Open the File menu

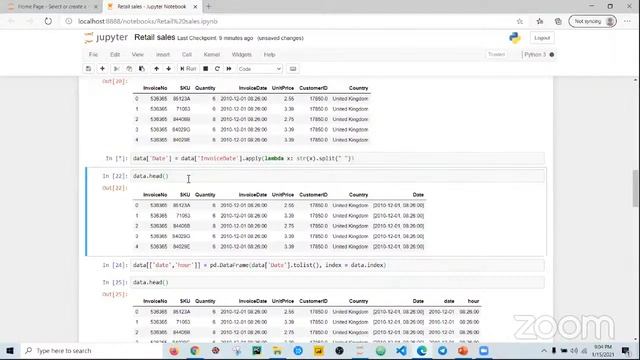pos(93,54)
